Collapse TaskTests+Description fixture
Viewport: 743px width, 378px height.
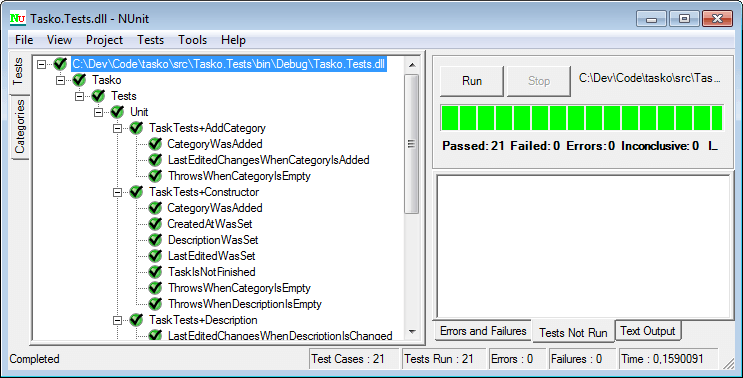(x=118, y=320)
